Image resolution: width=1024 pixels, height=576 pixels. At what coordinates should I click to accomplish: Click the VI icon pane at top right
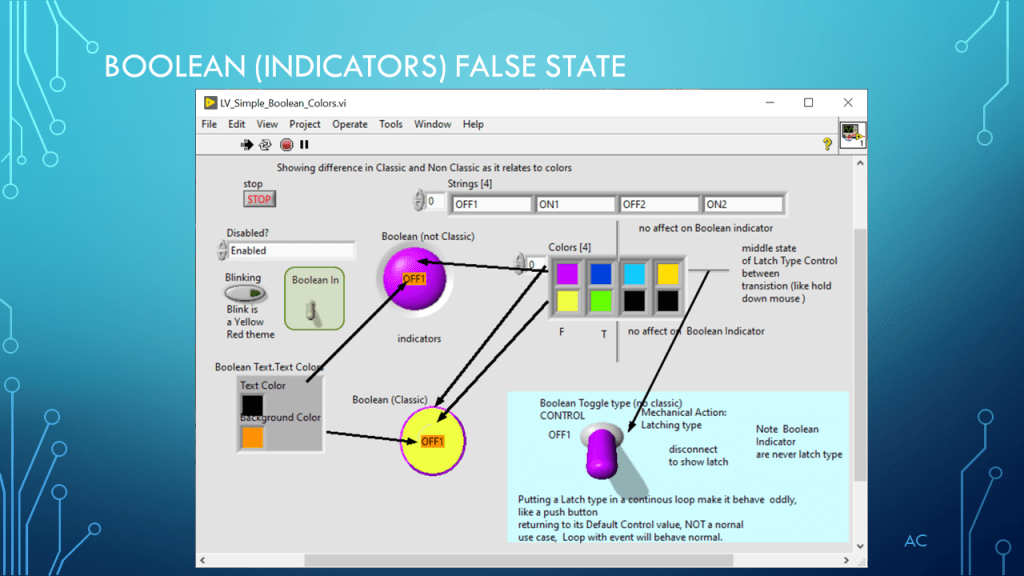(852, 135)
